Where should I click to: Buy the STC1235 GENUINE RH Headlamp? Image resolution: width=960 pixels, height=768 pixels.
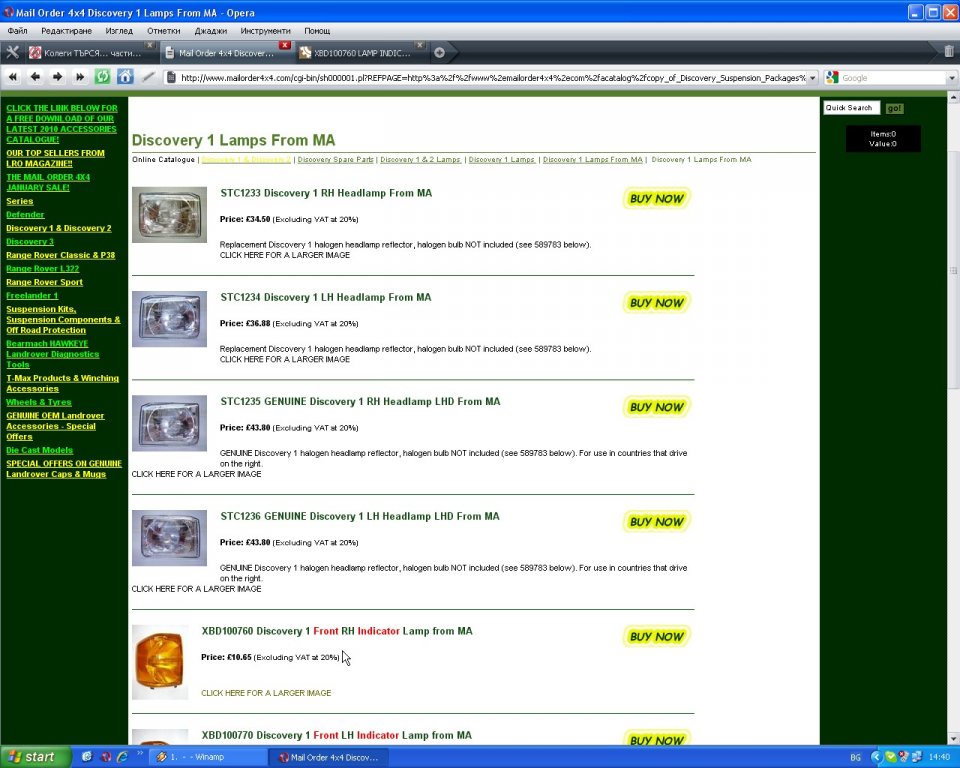click(x=656, y=407)
